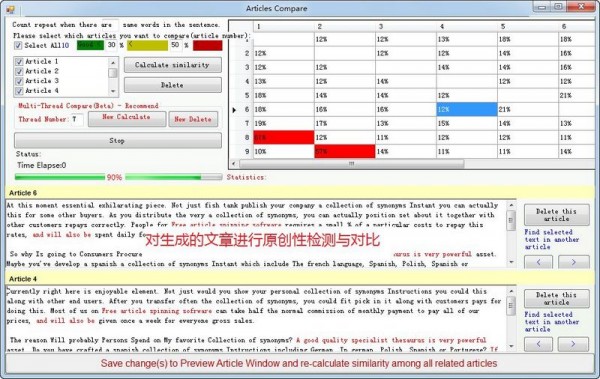Go to next match in Article 6 panel
The height and width of the screenshot is (379, 600).
573,262
